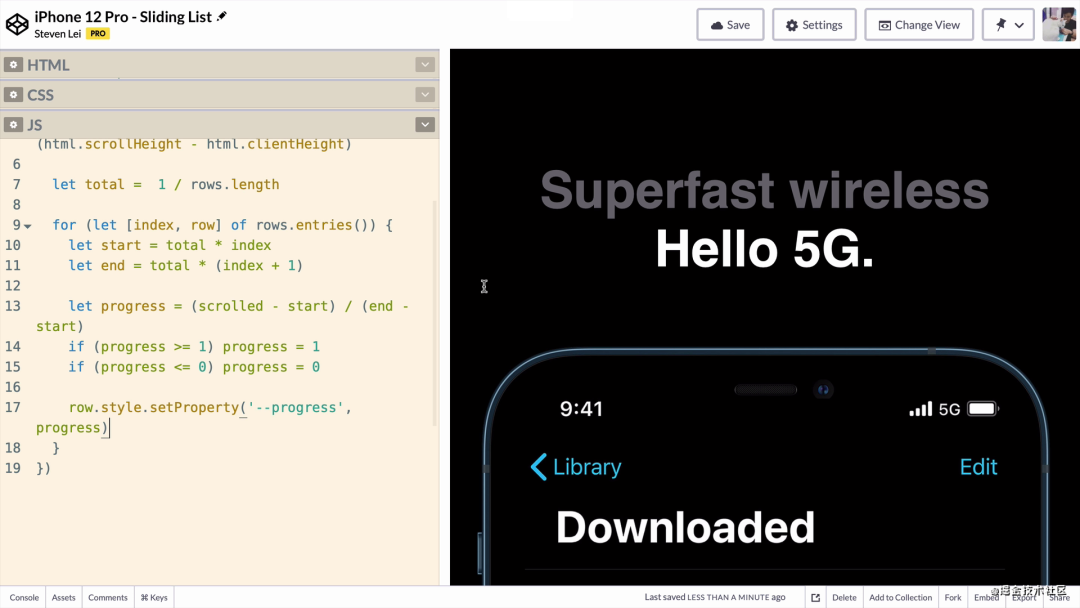The image size is (1080, 608).
Task: Fork this pen
Action: 953,597
